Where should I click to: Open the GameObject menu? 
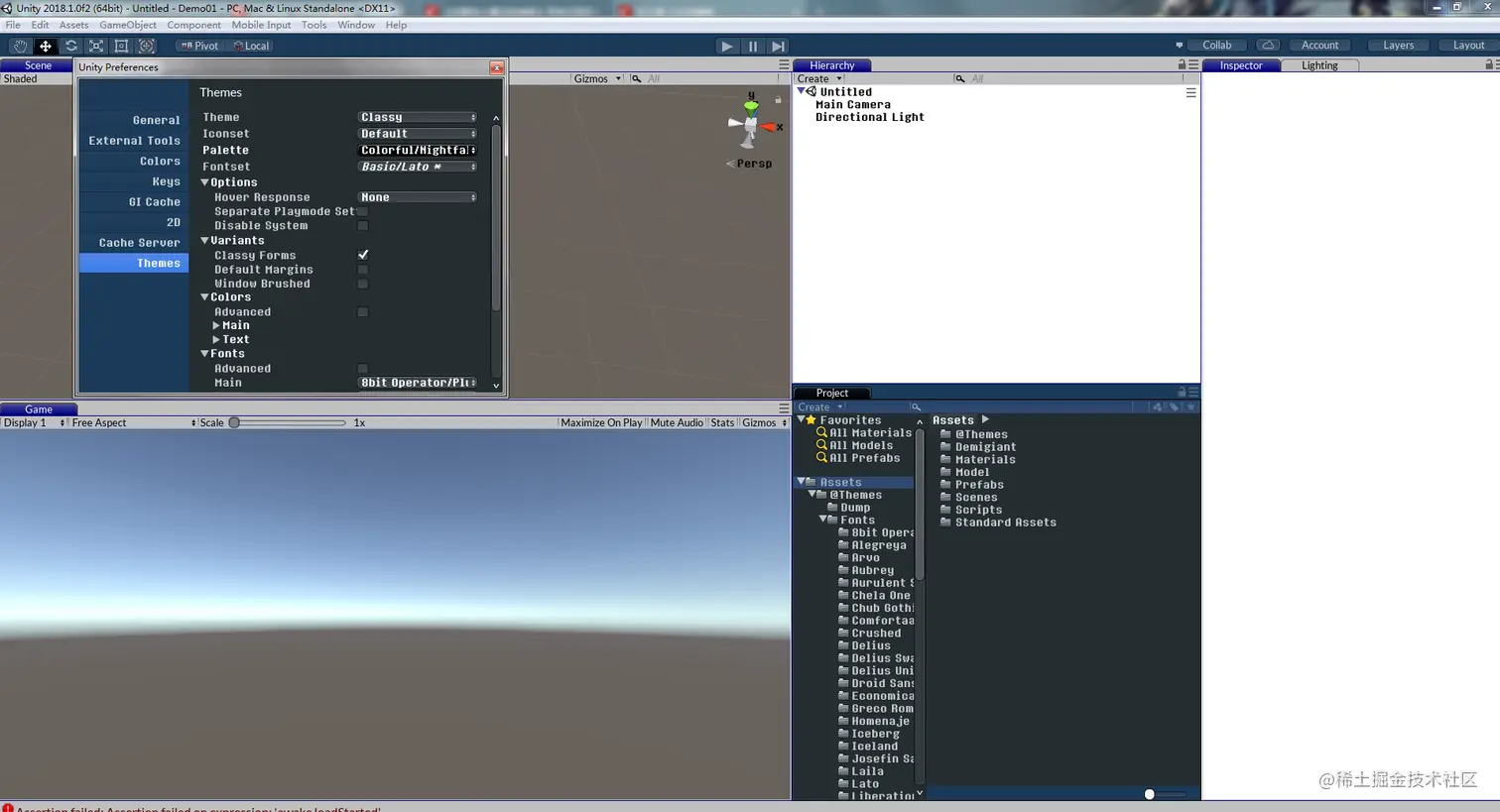(128, 25)
